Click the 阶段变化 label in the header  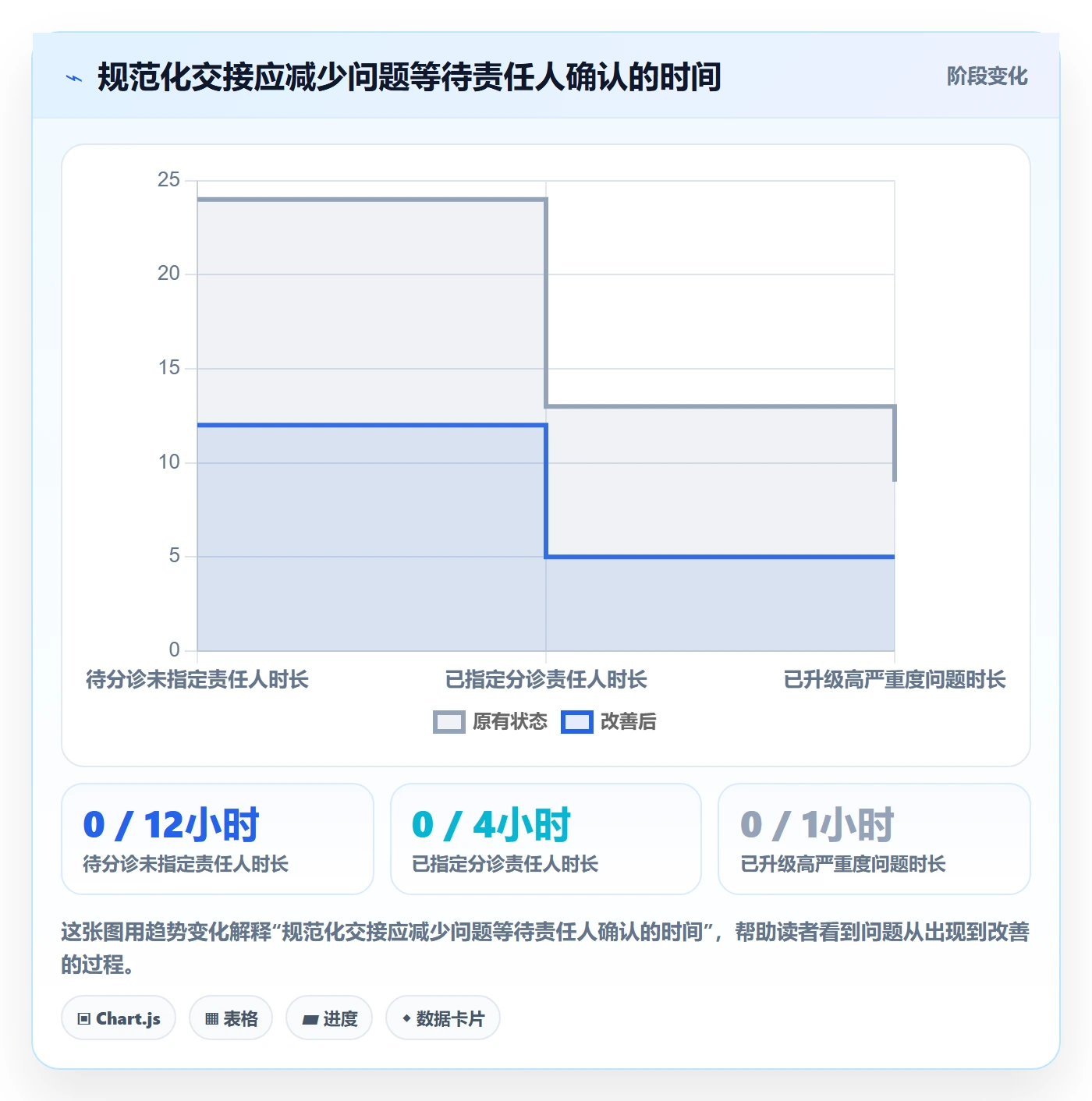coord(987,76)
